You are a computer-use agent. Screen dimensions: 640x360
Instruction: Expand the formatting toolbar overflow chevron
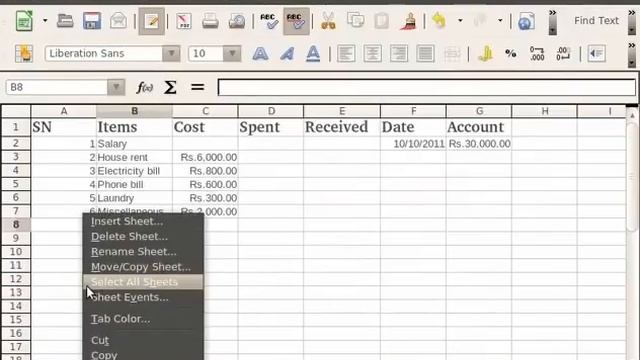(632, 55)
